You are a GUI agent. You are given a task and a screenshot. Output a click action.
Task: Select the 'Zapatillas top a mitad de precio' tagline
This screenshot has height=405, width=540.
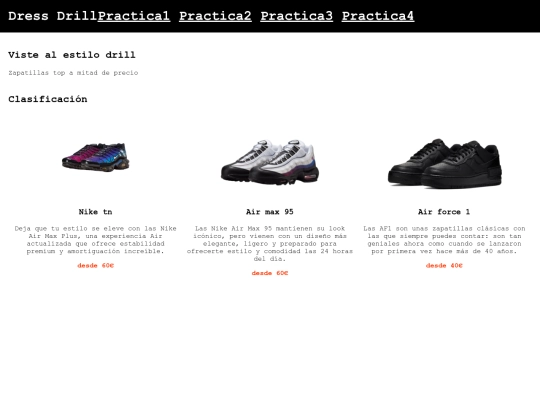pos(73,73)
